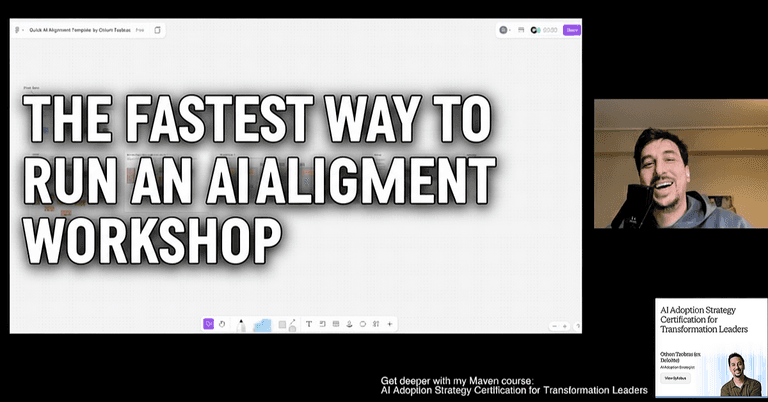Select the Hand tool
The image size is (768, 402).
pyautogui.click(x=222, y=324)
